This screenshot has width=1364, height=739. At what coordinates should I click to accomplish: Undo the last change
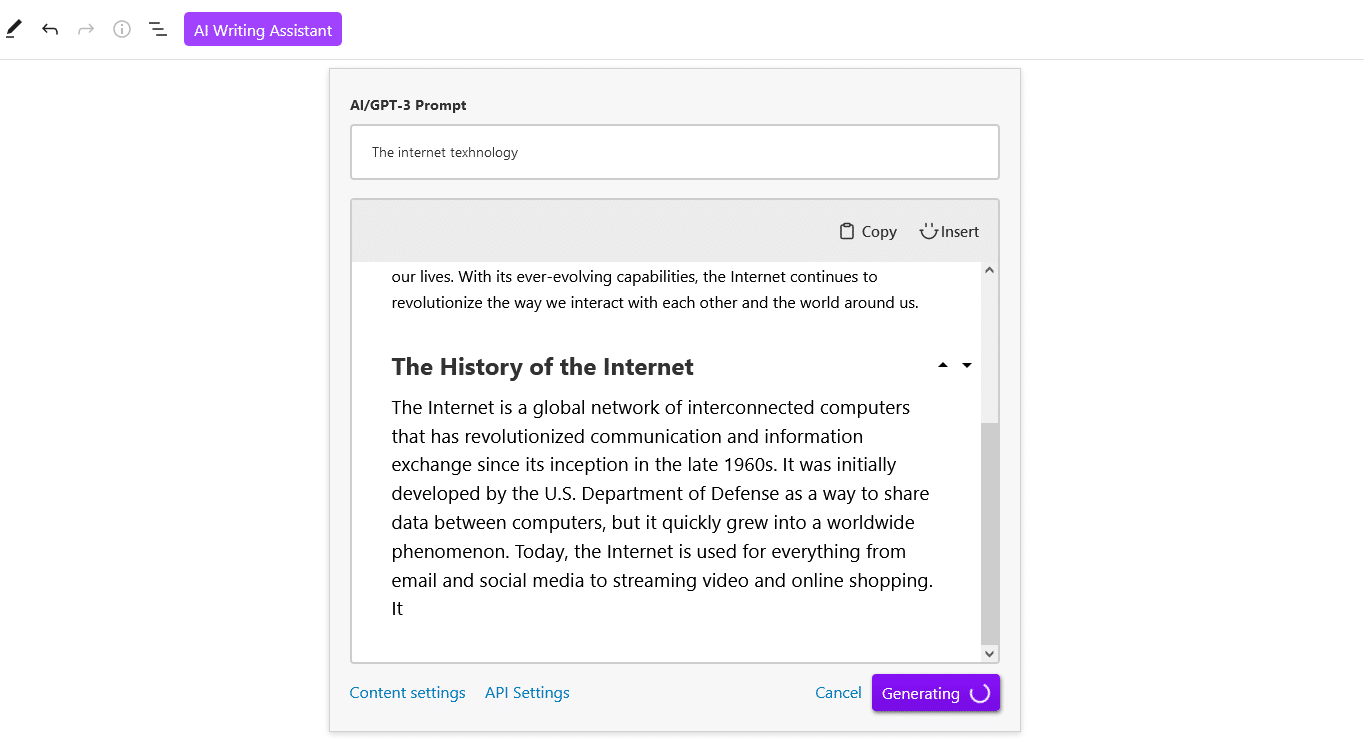[50, 30]
